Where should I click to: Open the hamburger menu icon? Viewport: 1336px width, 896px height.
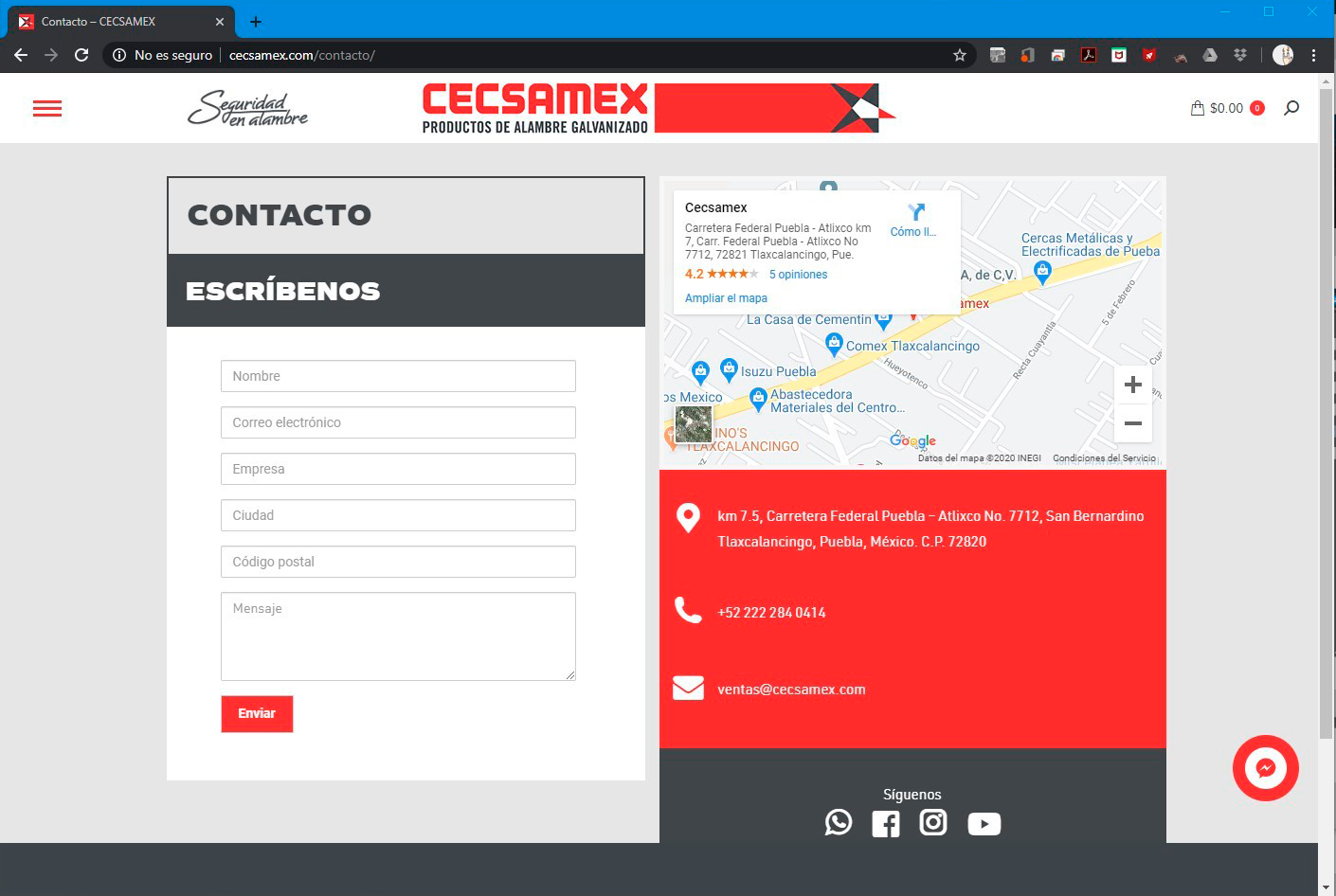click(x=47, y=109)
